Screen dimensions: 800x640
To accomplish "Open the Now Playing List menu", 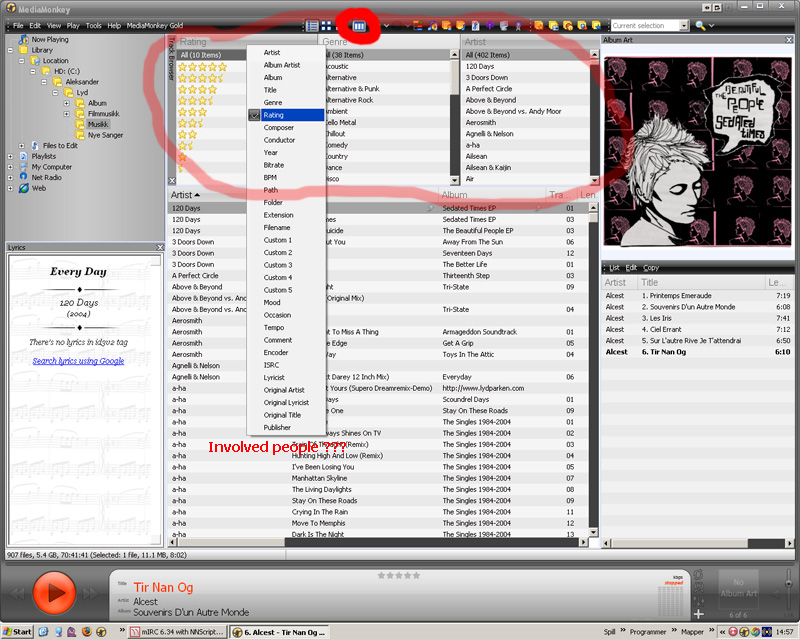I will [x=614, y=268].
